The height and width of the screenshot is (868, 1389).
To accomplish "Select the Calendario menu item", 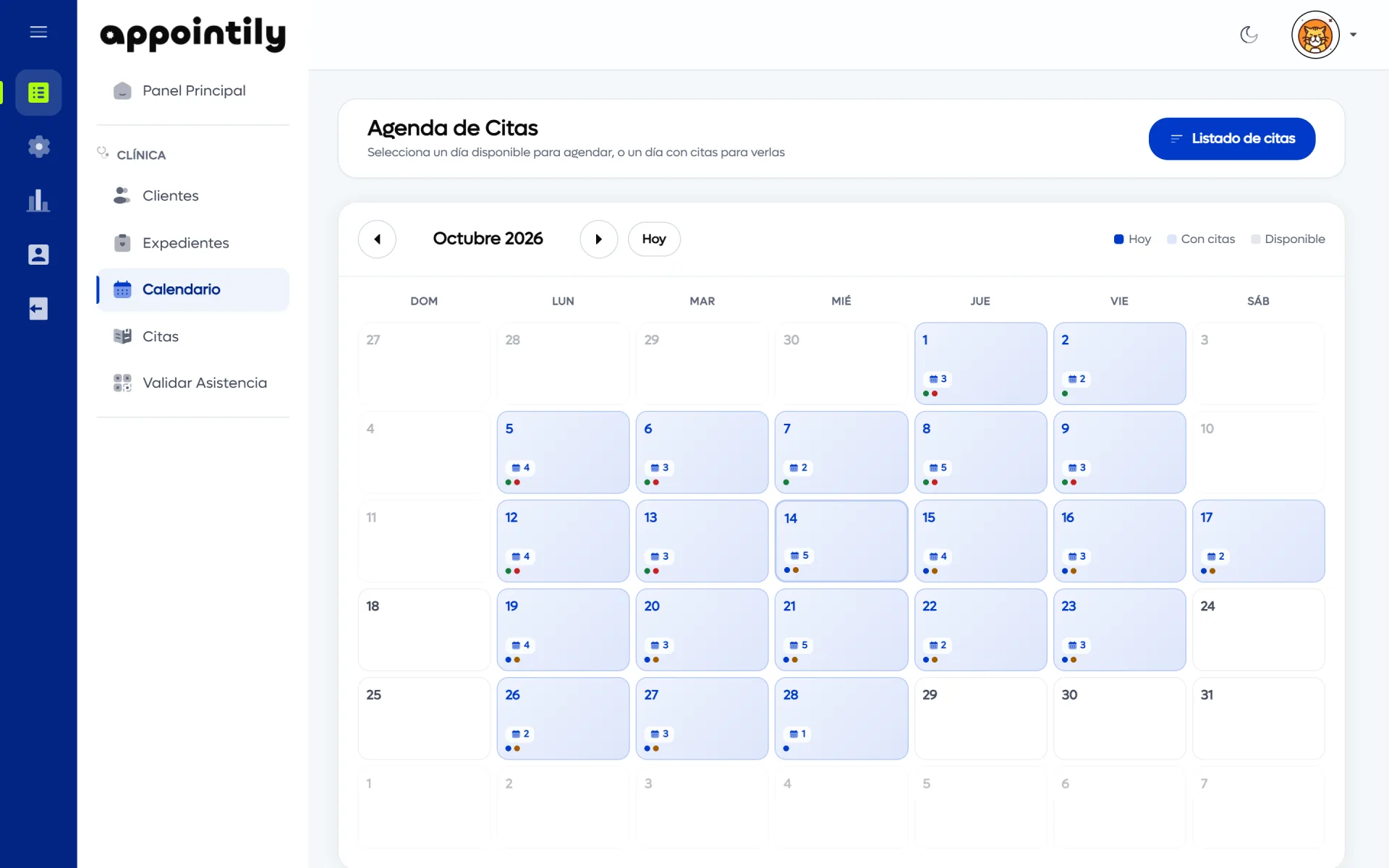I will 193,289.
